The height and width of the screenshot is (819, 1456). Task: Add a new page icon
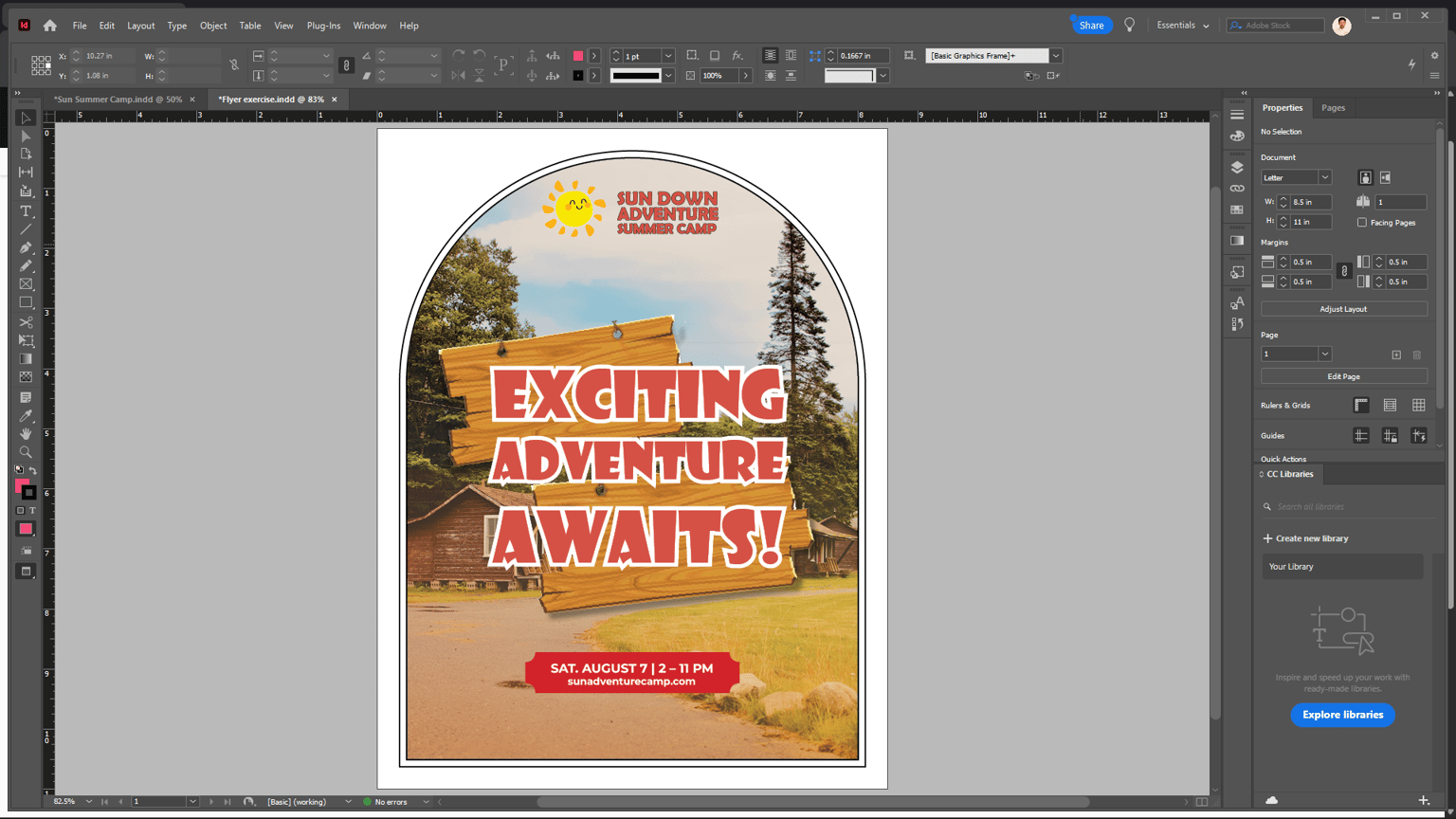(1396, 355)
